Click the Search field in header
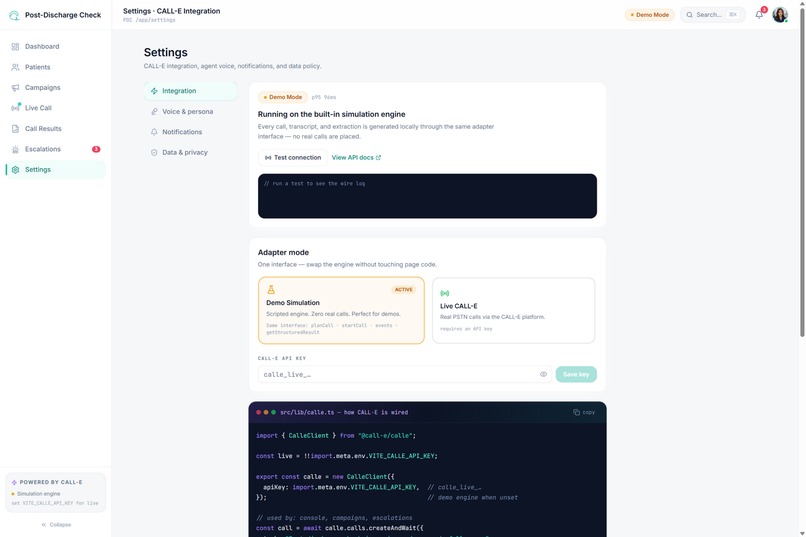 [713, 14]
